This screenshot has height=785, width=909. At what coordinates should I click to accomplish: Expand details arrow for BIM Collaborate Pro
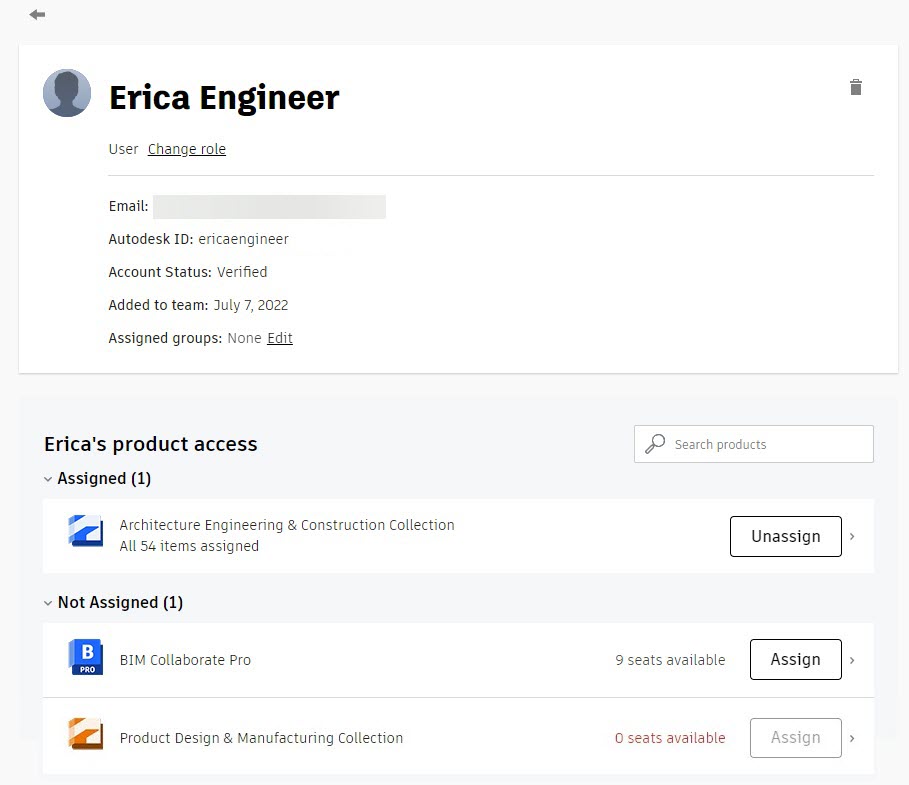click(852, 660)
